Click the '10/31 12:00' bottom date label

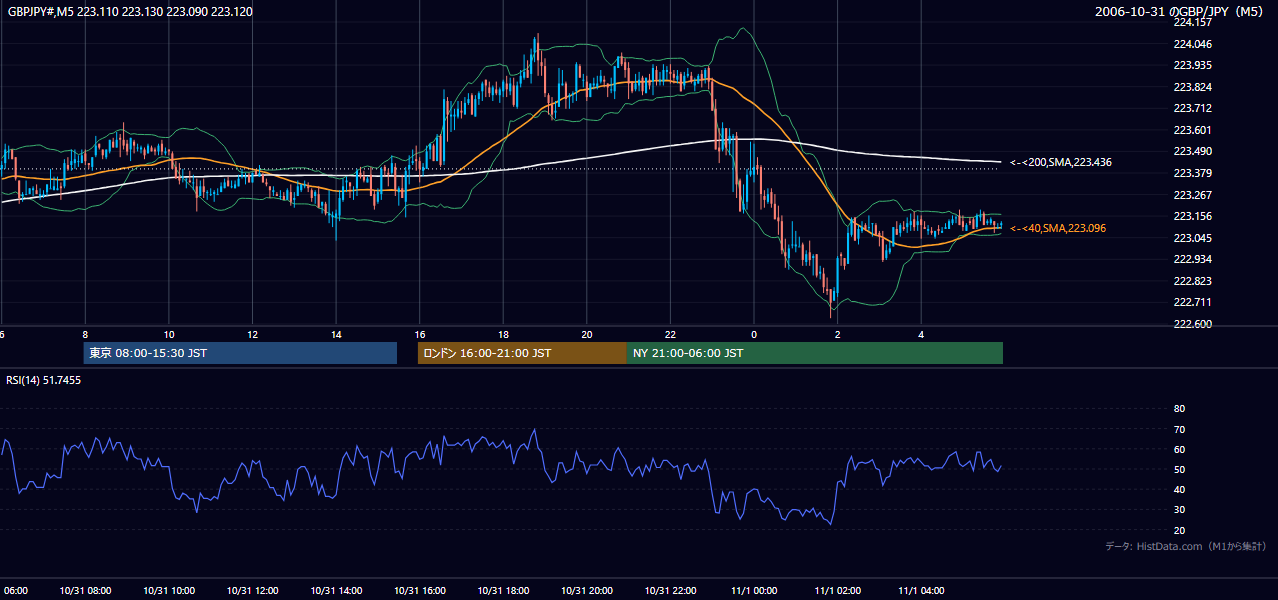[253, 591]
